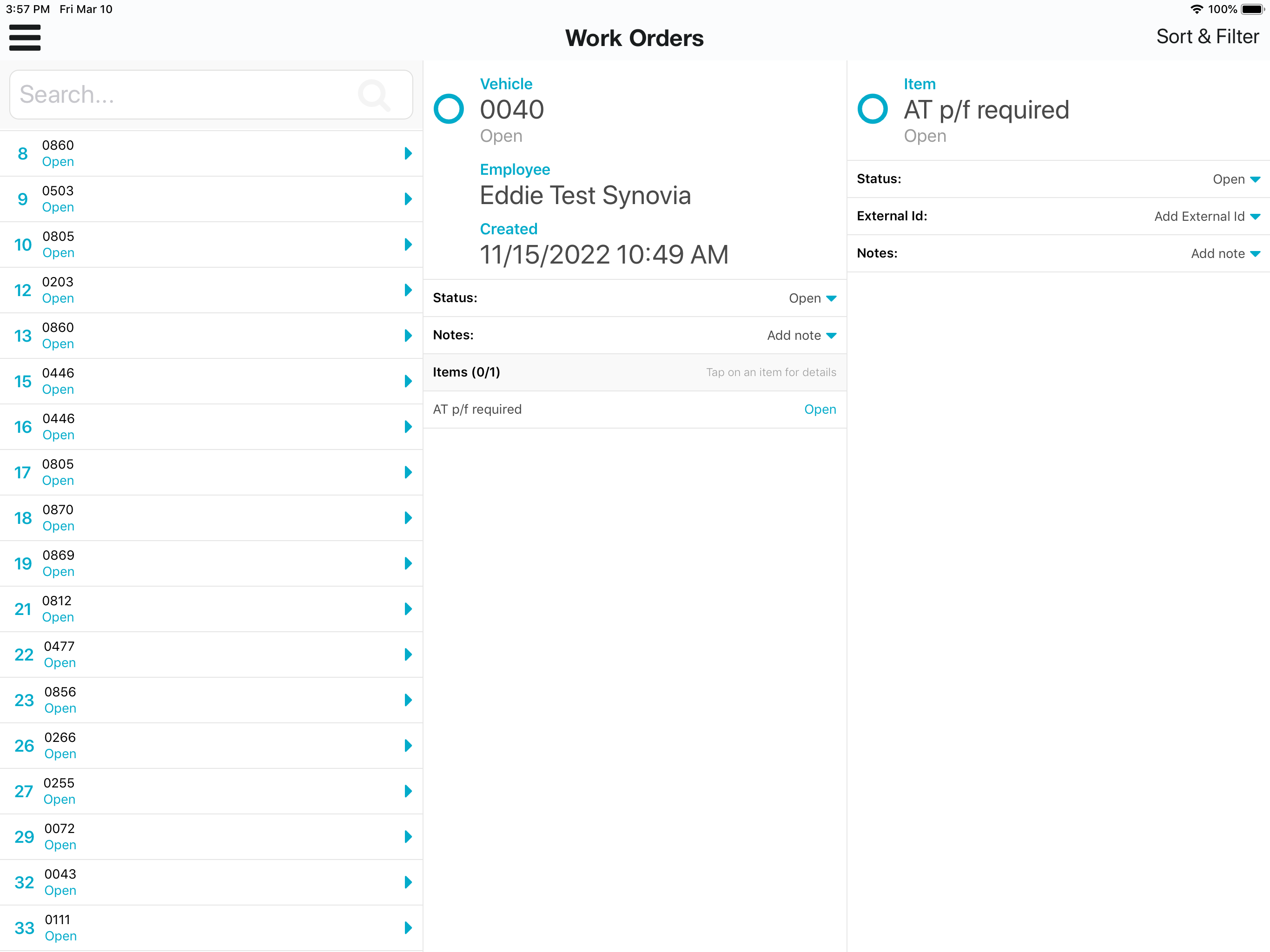This screenshot has width=1270, height=952.
Task: Tap the Open link for AT p/f item
Action: (820, 410)
